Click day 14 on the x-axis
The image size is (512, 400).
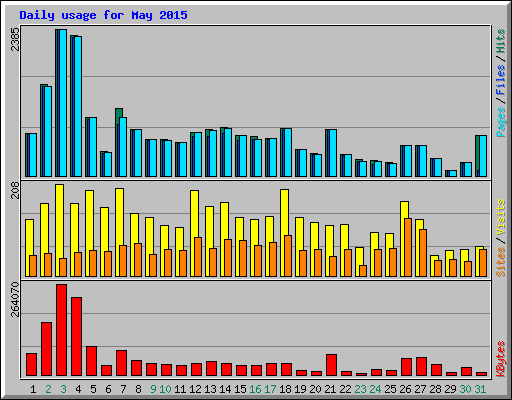(x=225, y=389)
